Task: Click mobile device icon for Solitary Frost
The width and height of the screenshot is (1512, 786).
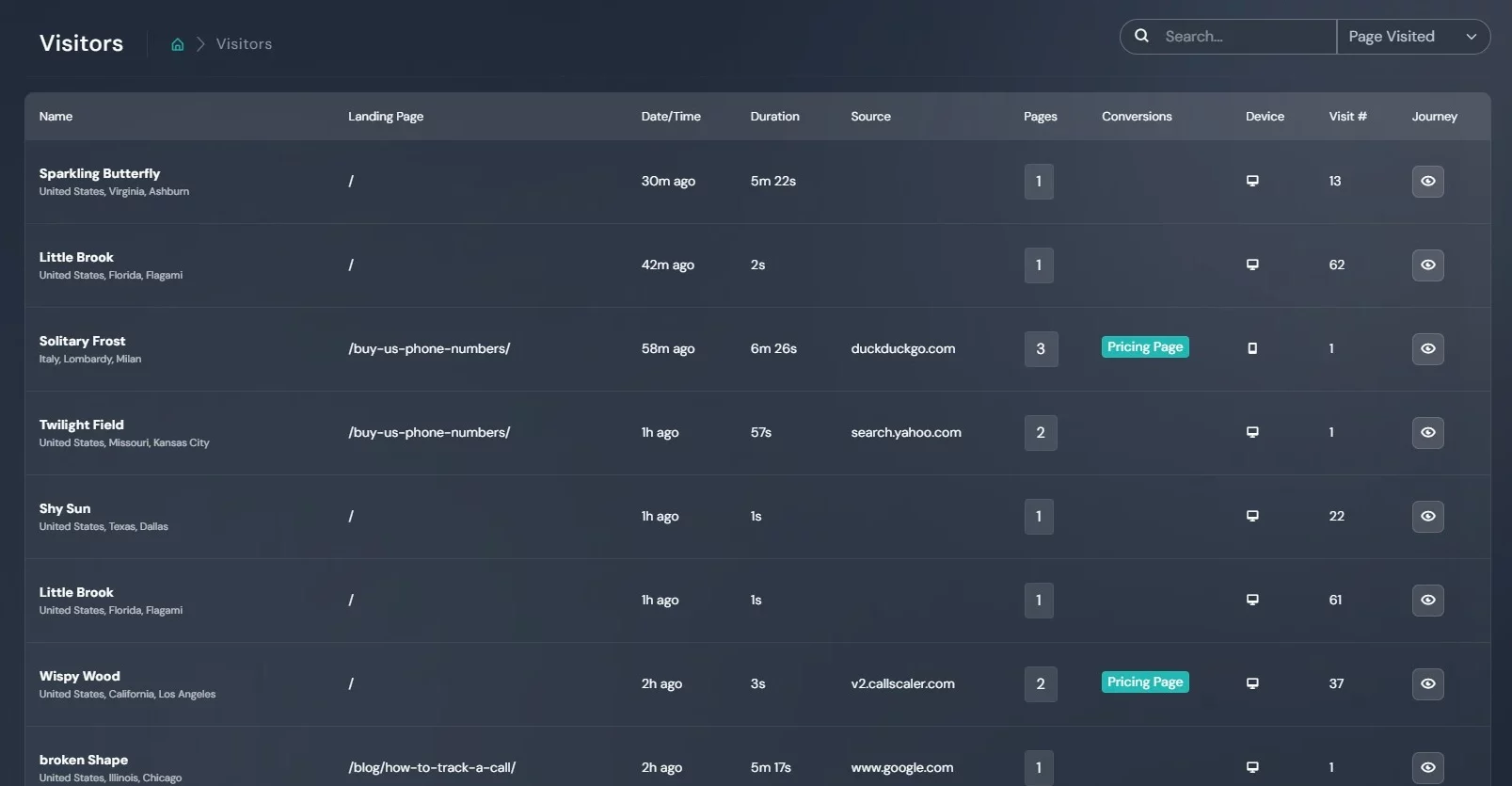Action: [1252, 348]
